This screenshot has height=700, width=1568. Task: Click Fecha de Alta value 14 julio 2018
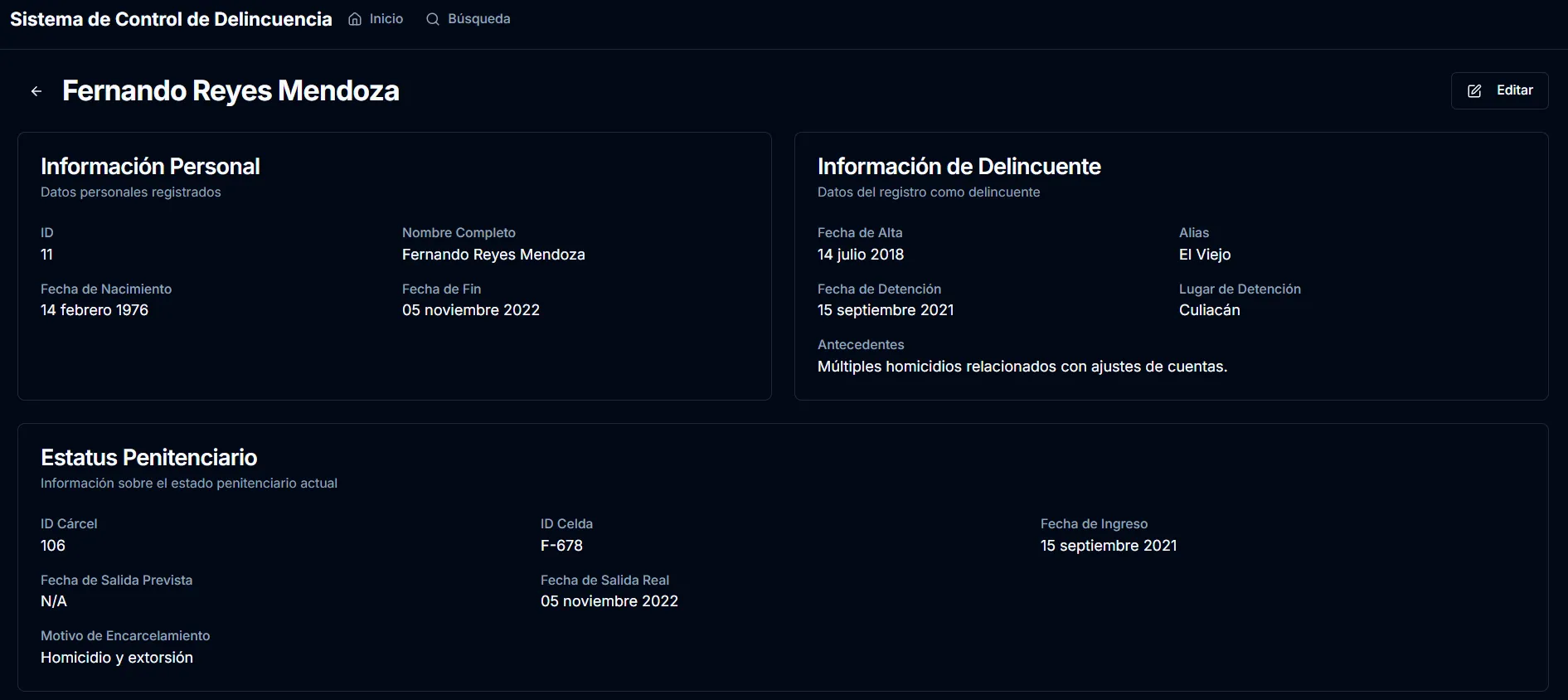[x=861, y=255]
